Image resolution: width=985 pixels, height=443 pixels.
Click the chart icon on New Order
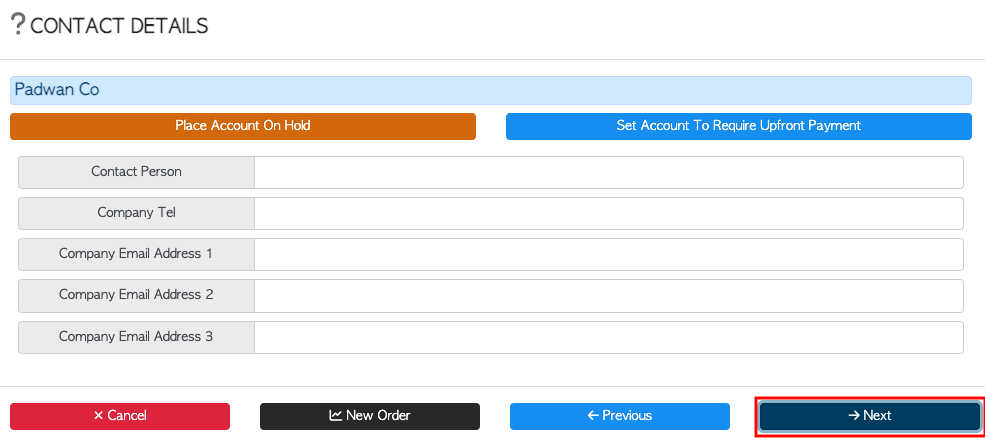[x=335, y=415]
